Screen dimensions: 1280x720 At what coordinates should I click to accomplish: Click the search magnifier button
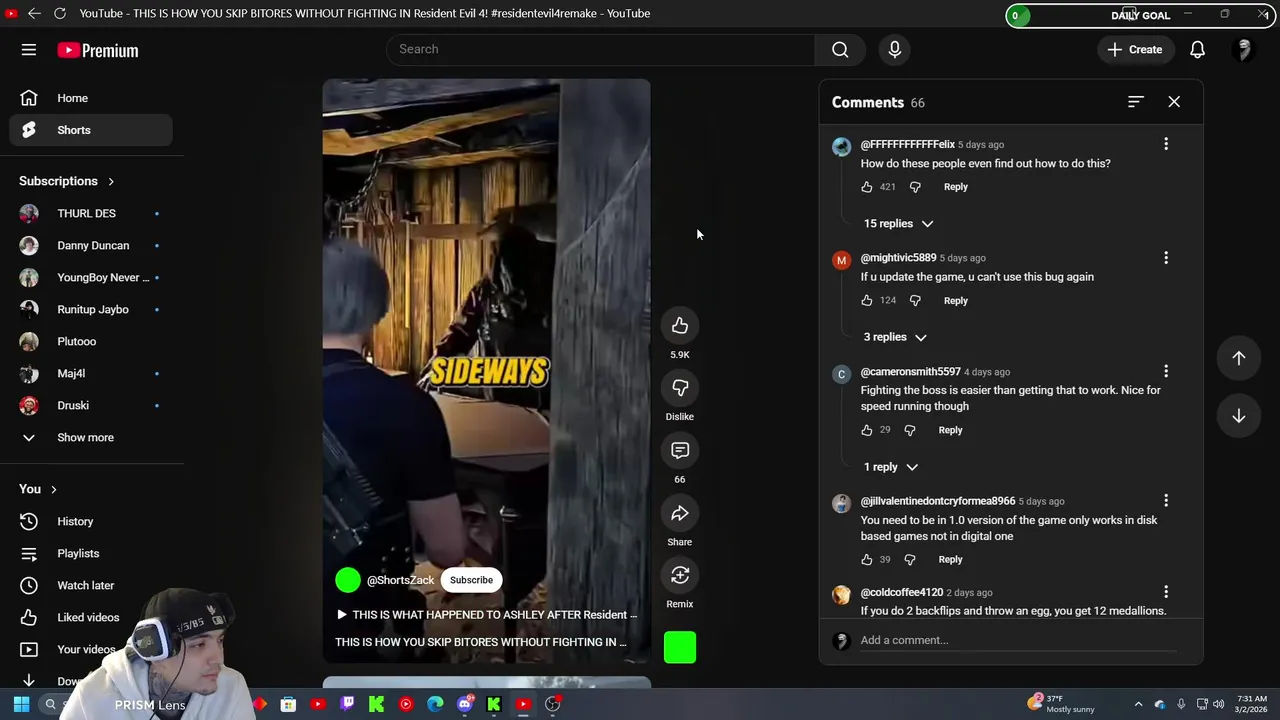[840, 49]
